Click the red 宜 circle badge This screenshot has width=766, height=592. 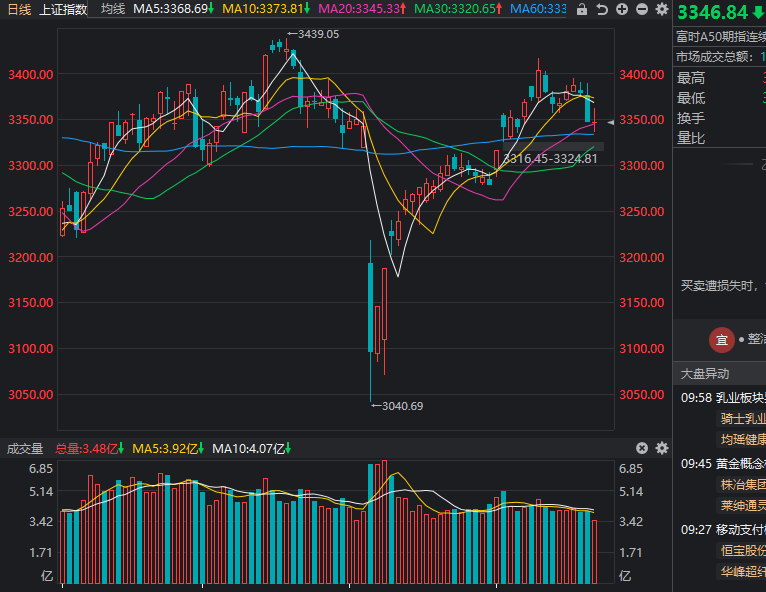click(721, 340)
